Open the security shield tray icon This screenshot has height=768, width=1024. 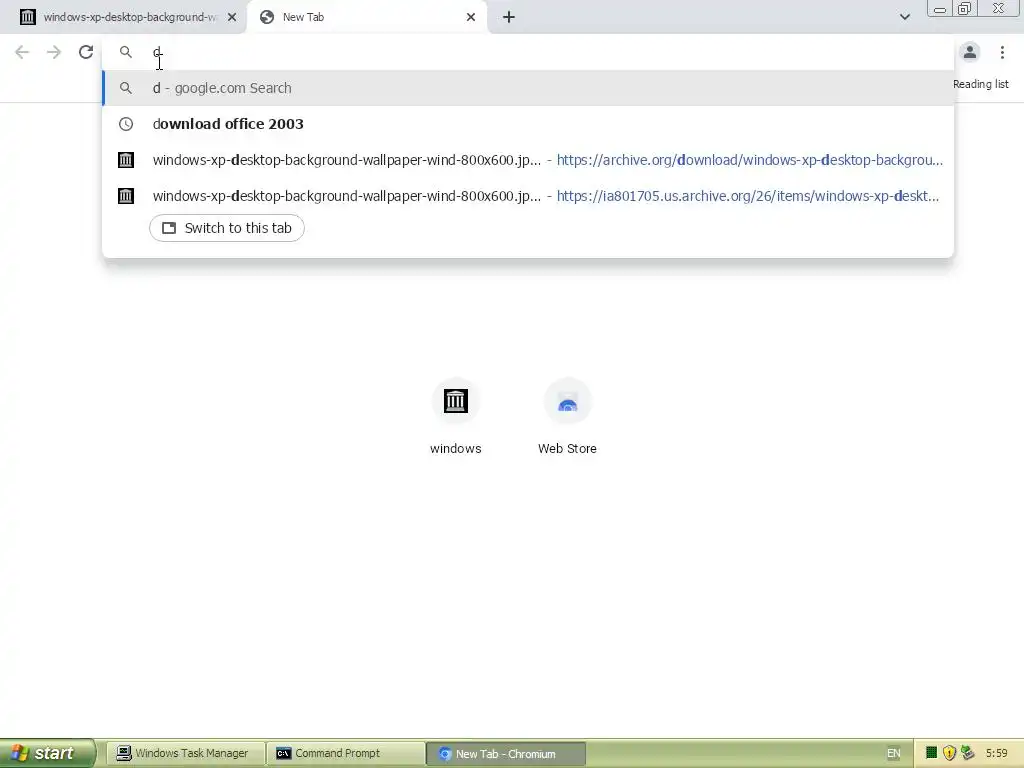pos(949,753)
